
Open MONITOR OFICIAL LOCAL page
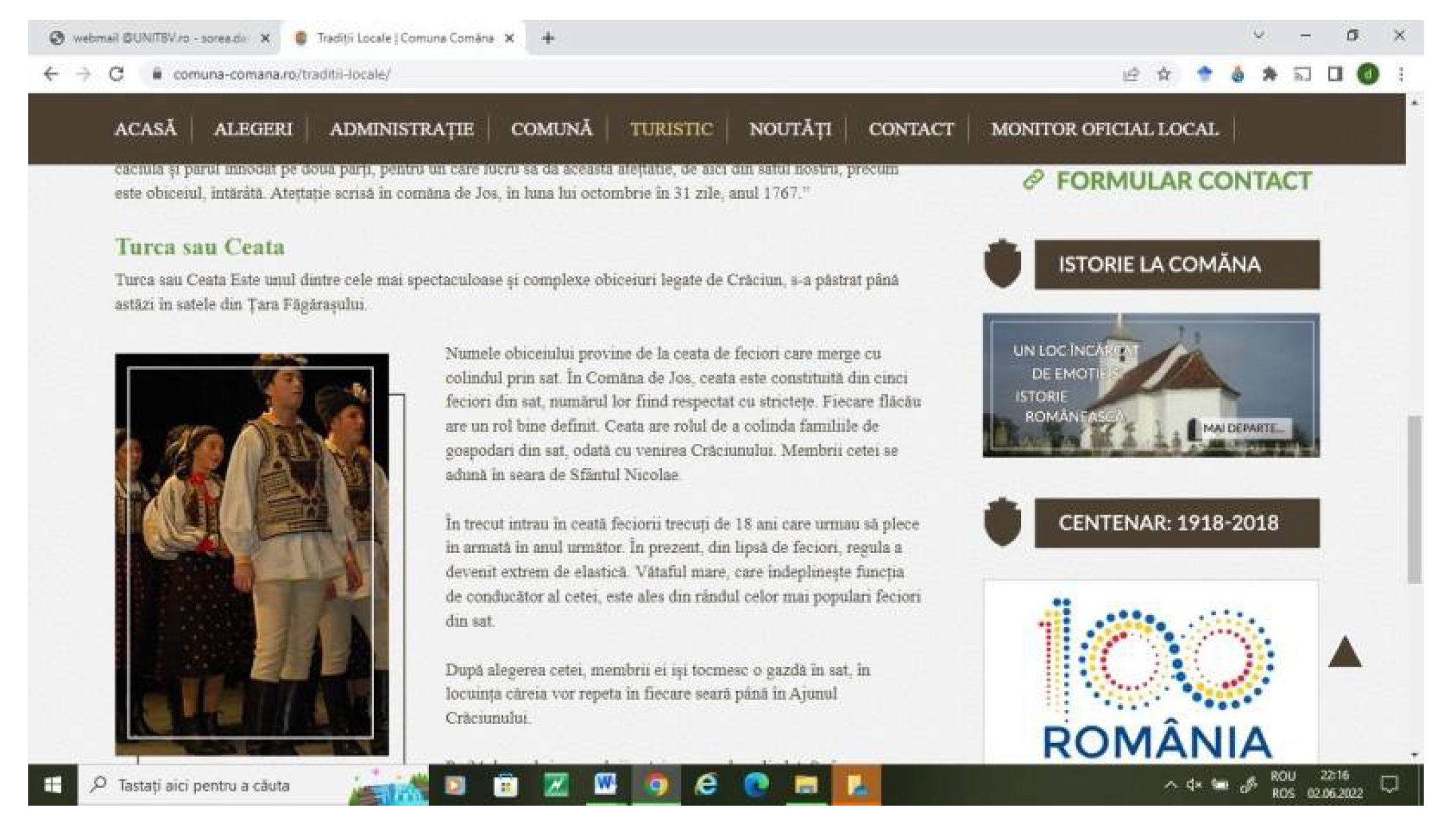click(x=1104, y=129)
